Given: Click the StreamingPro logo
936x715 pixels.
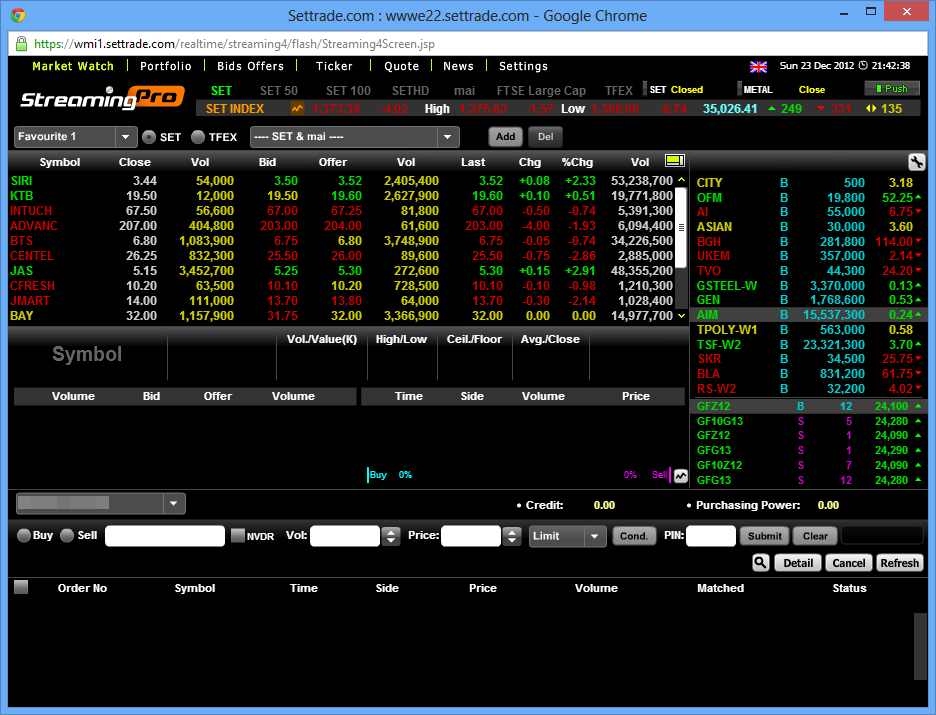Looking at the screenshot, I should point(101,98).
